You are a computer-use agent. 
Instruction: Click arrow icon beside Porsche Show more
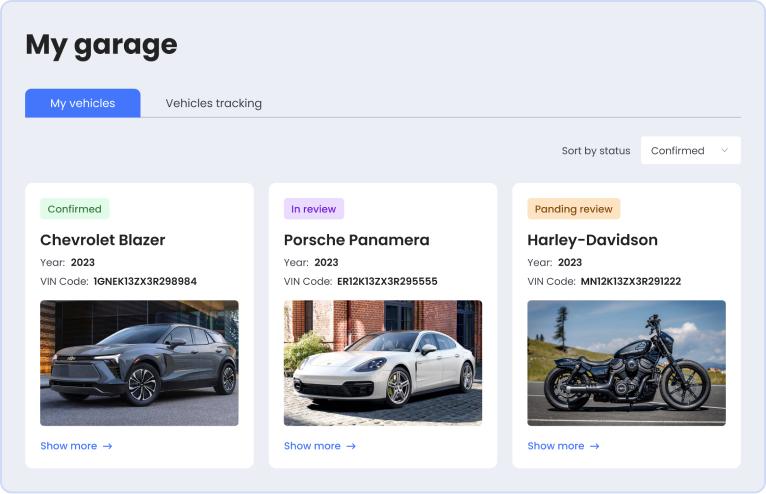(351, 446)
